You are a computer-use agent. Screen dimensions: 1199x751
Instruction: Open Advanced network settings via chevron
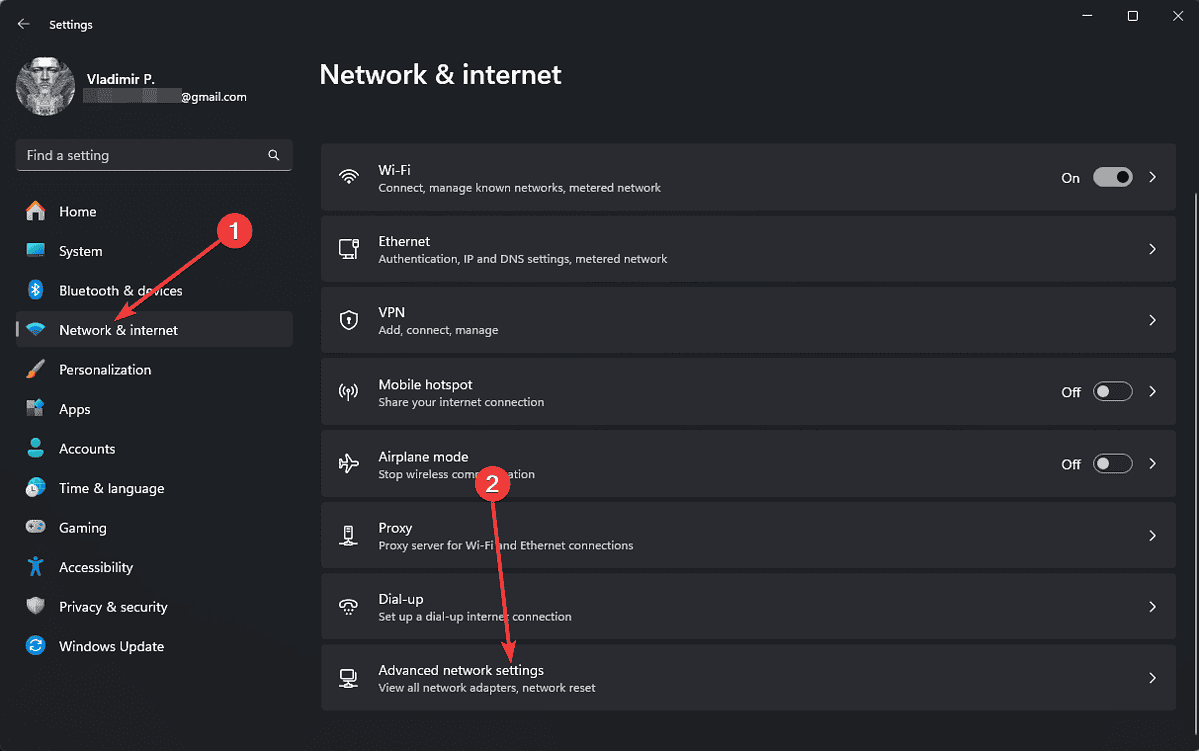click(1152, 678)
